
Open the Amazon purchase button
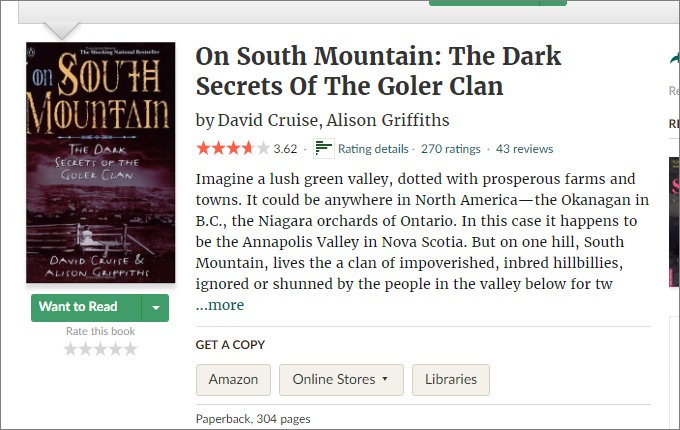tap(233, 380)
